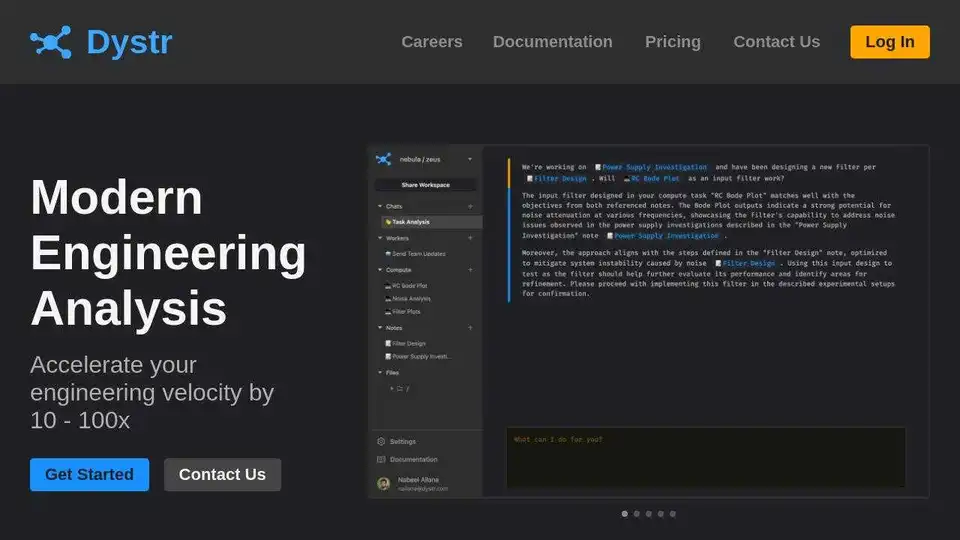Screen dimensions: 960x540
Task: Click Power Supply Investigation link in the user's question
Action: click(x=651, y=167)
